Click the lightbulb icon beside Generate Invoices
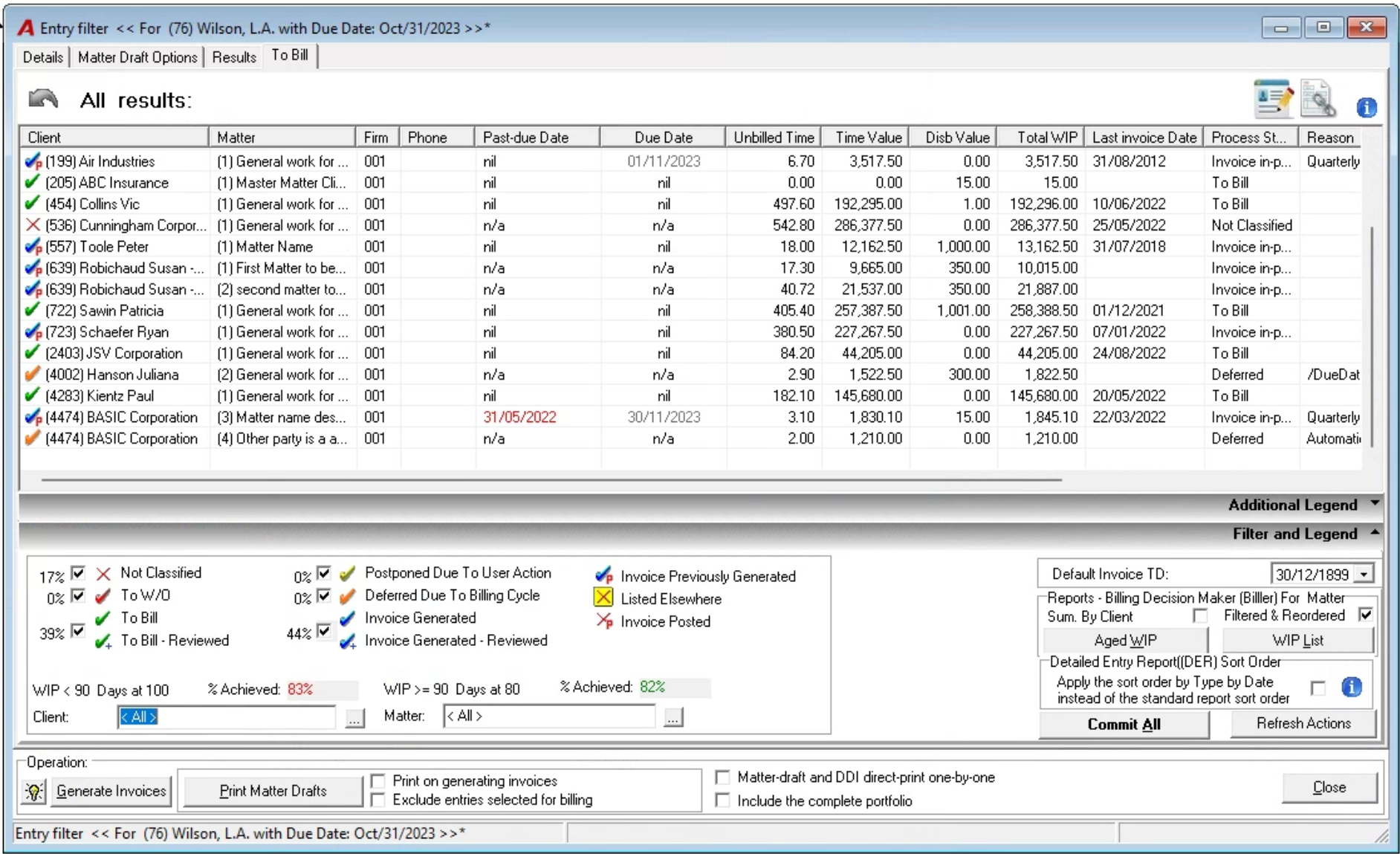Image resolution: width=1400 pixels, height=854 pixels. click(33, 792)
